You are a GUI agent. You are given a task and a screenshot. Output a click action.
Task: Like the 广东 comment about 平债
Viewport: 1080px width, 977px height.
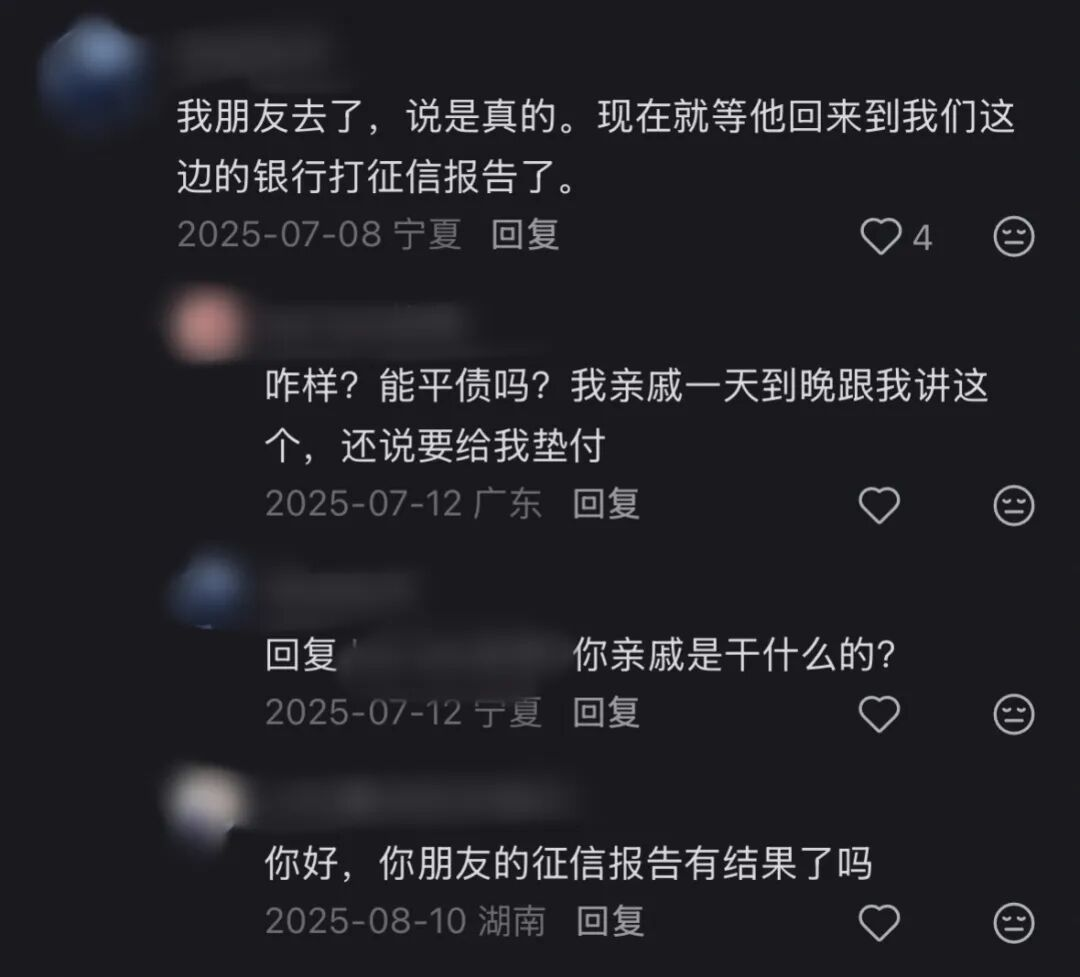point(880,505)
